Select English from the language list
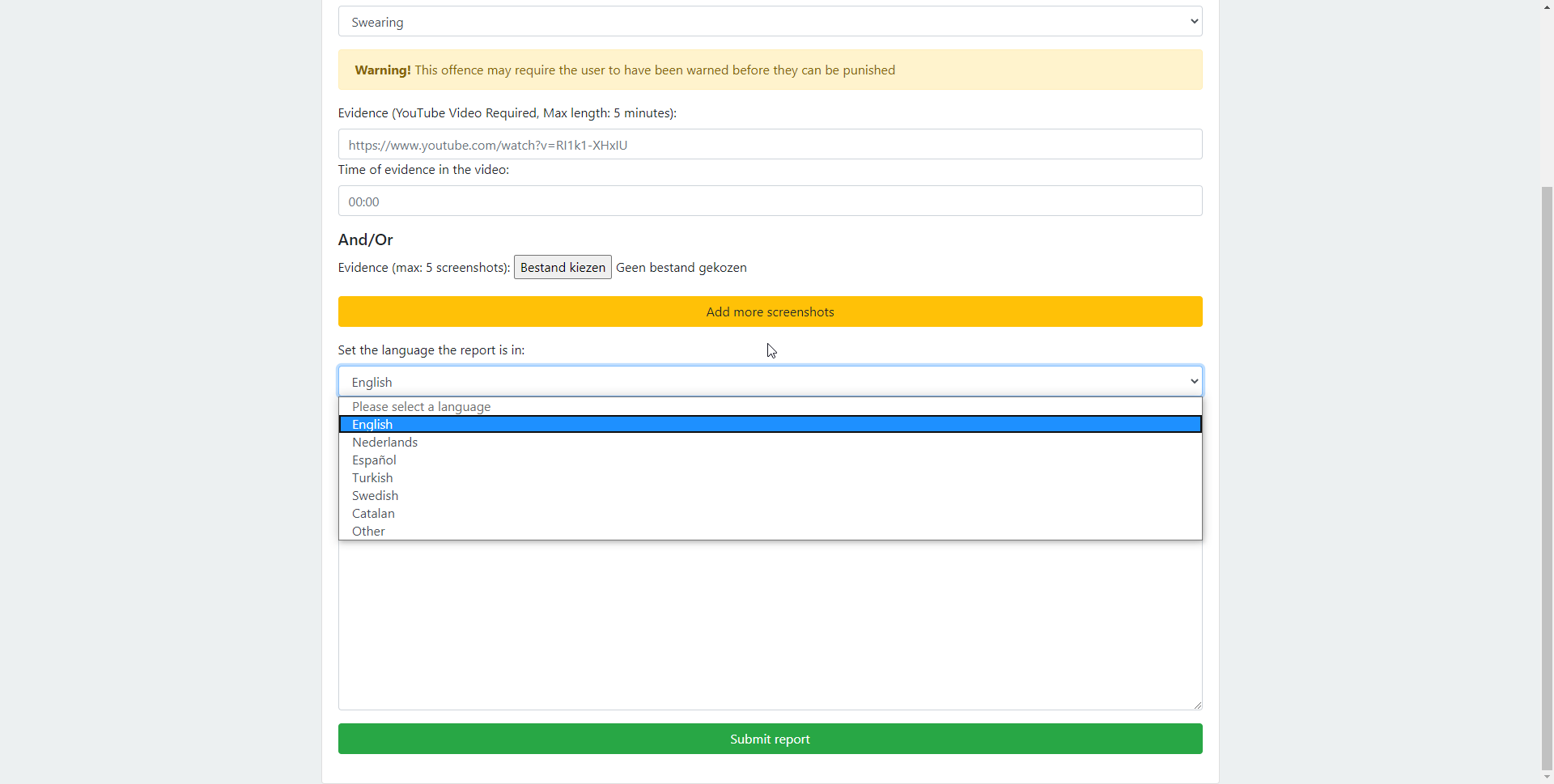1554x784 pixels. [x=770, y=425]
